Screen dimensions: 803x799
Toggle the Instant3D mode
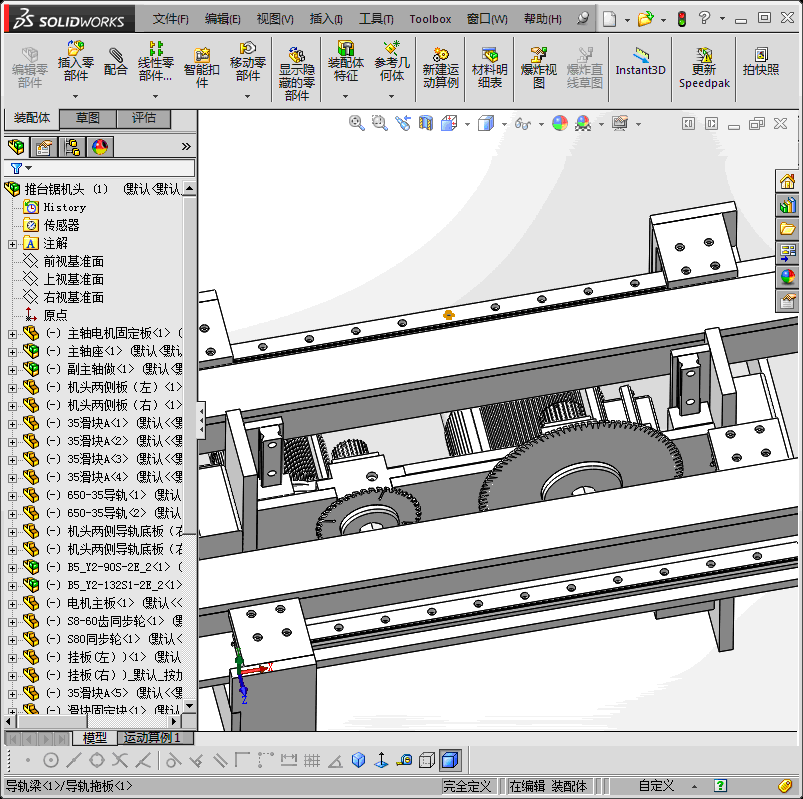point(640,62)
